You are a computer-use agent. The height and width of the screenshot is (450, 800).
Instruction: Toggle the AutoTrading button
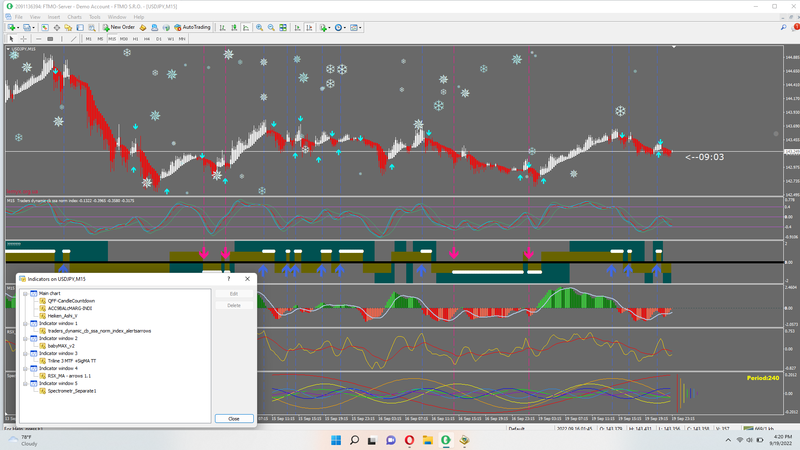point(192,27)
